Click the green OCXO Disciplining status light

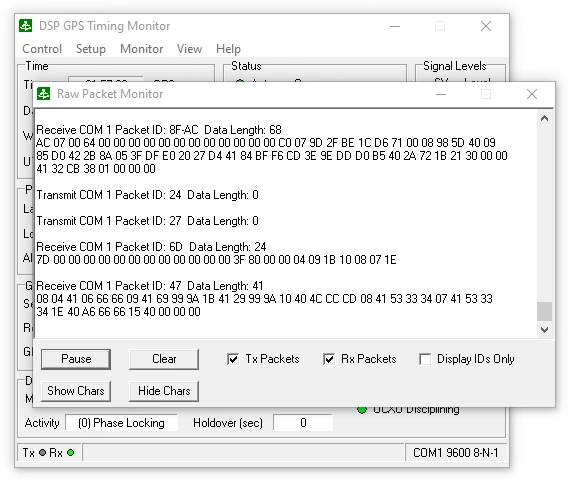pyautogui.click(x=362, y=410)
